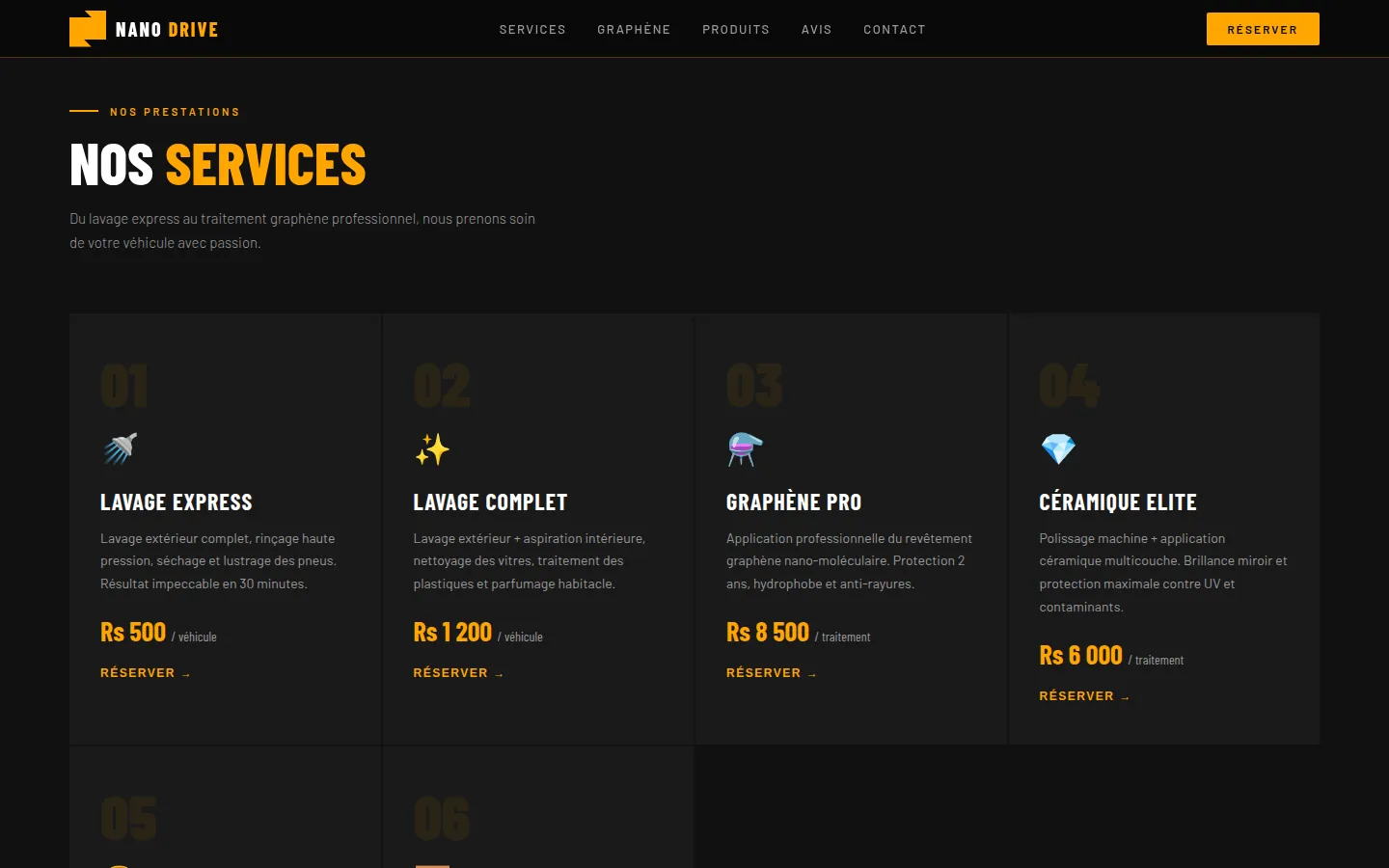
Task: Click the alembic flask icon on Graphène Pro
Action: coord(745,449)
